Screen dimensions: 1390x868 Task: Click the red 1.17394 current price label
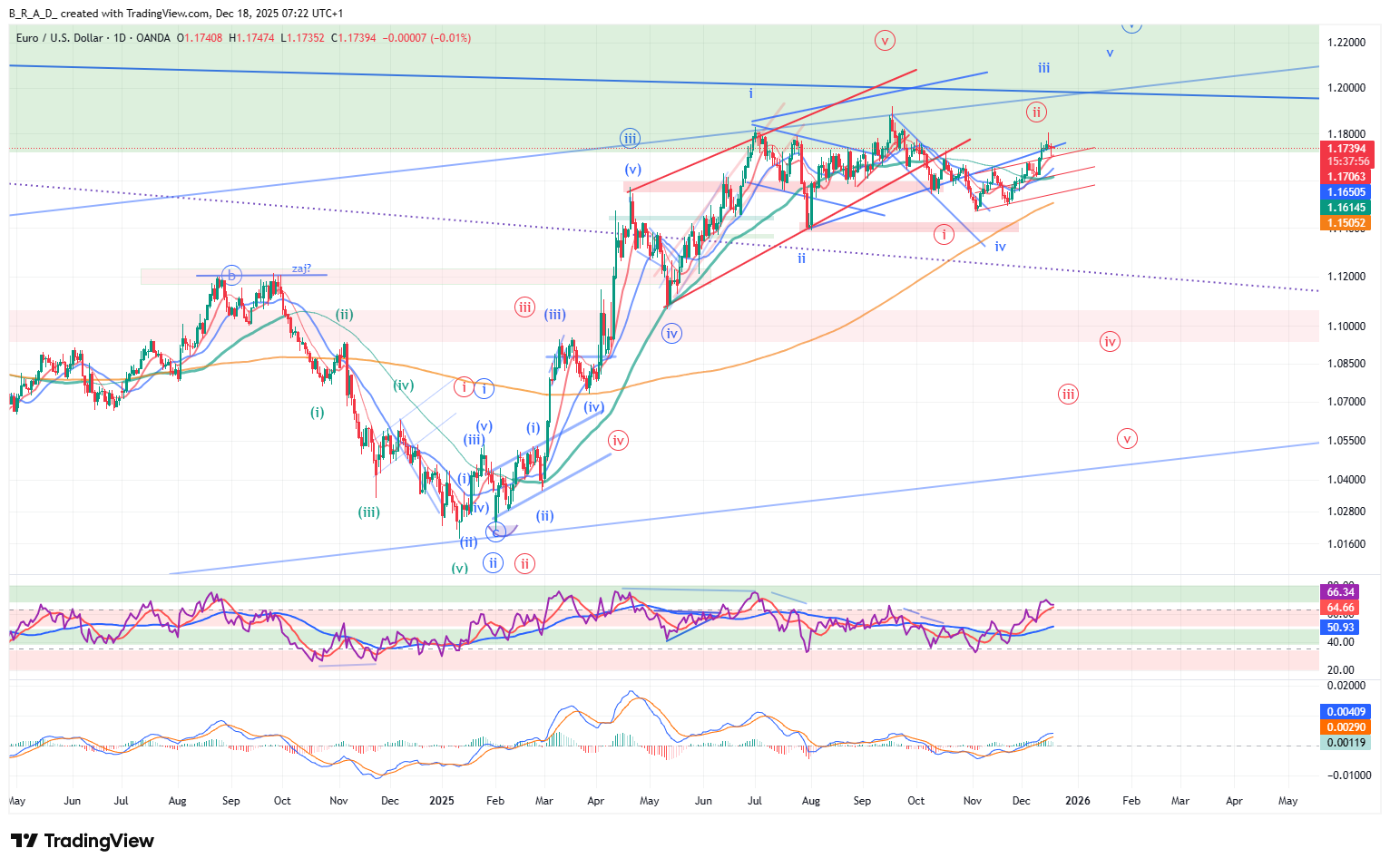[1346, 149]
